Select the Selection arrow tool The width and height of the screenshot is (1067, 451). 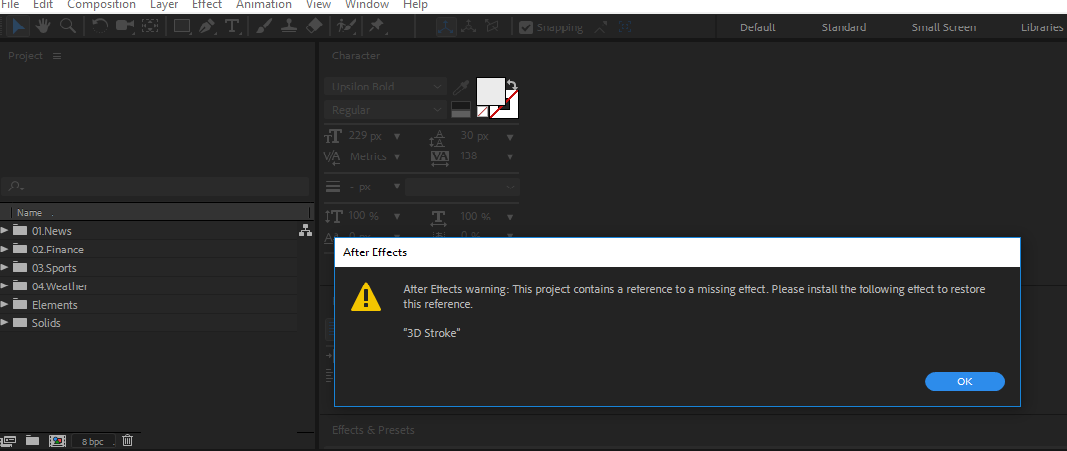click(18, 27)
